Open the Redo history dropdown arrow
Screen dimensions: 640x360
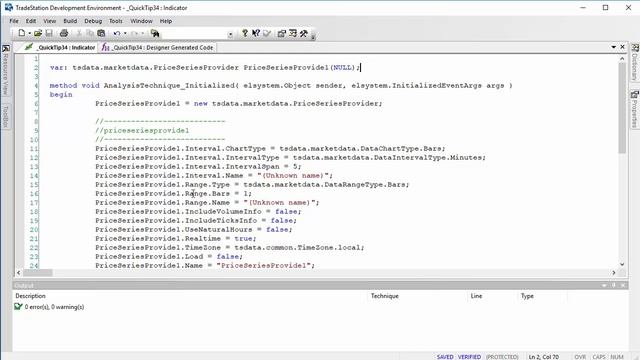142,33
